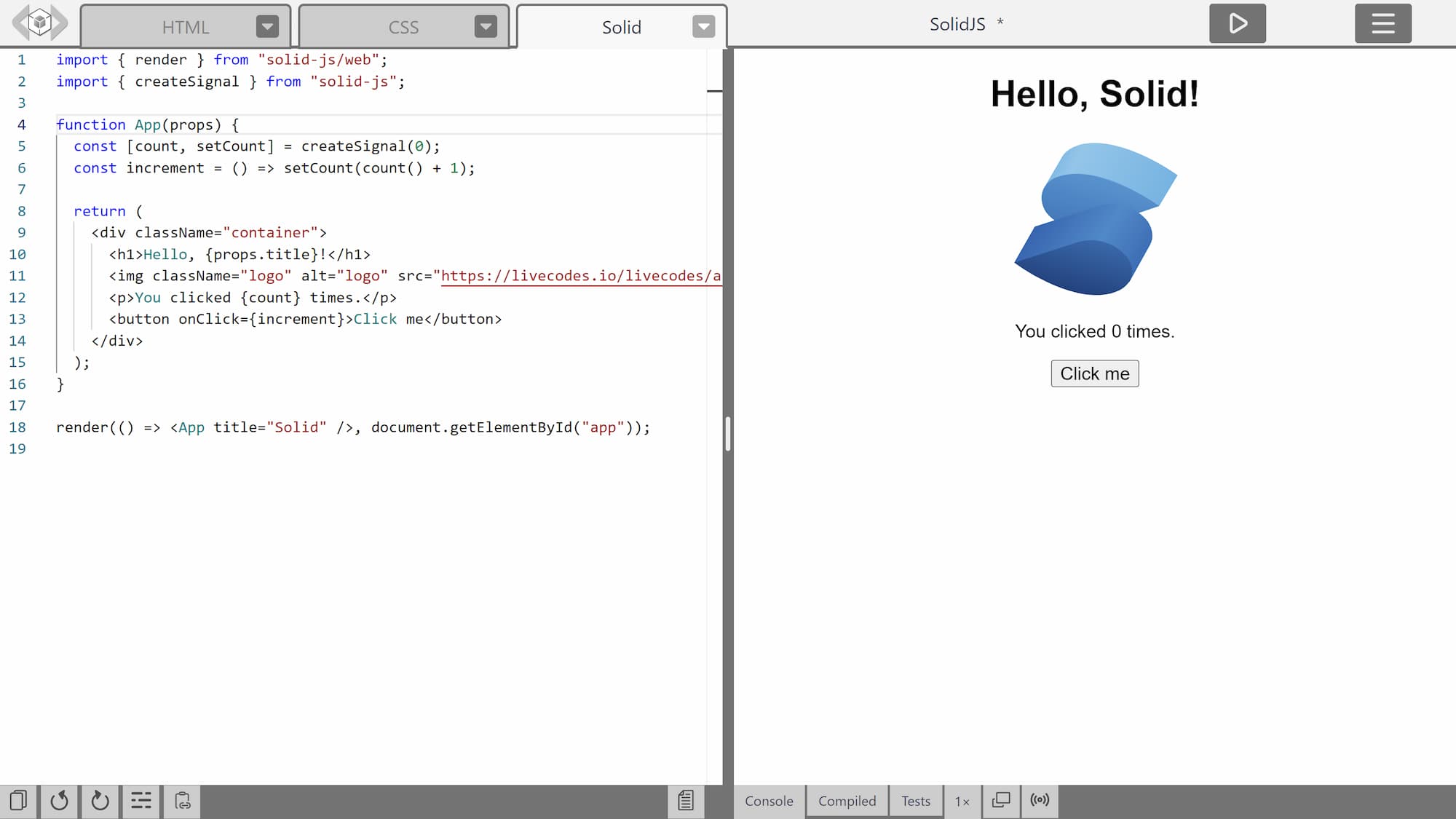Select the Tests tab at bottom

(915, 800)
